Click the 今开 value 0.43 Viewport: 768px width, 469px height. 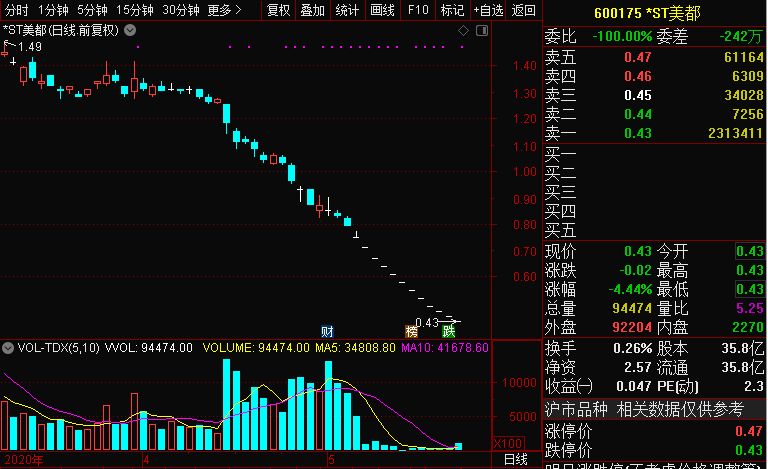[750, 252]
